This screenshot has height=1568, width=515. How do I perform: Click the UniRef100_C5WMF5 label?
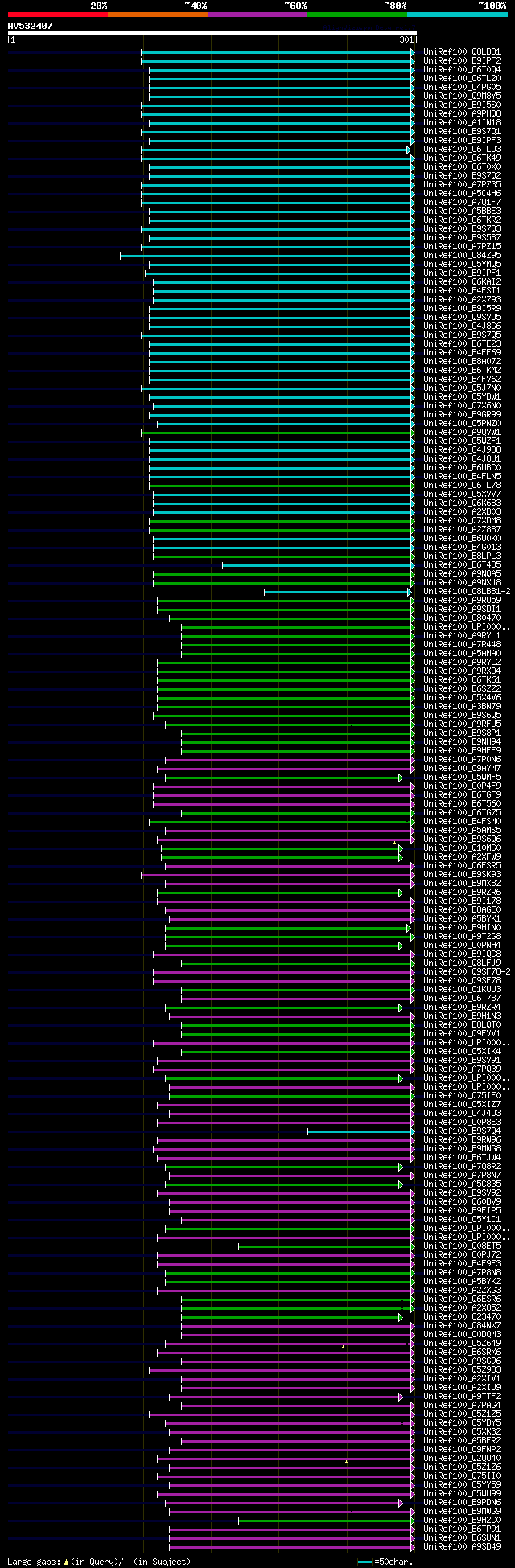[x=462, y=777]
